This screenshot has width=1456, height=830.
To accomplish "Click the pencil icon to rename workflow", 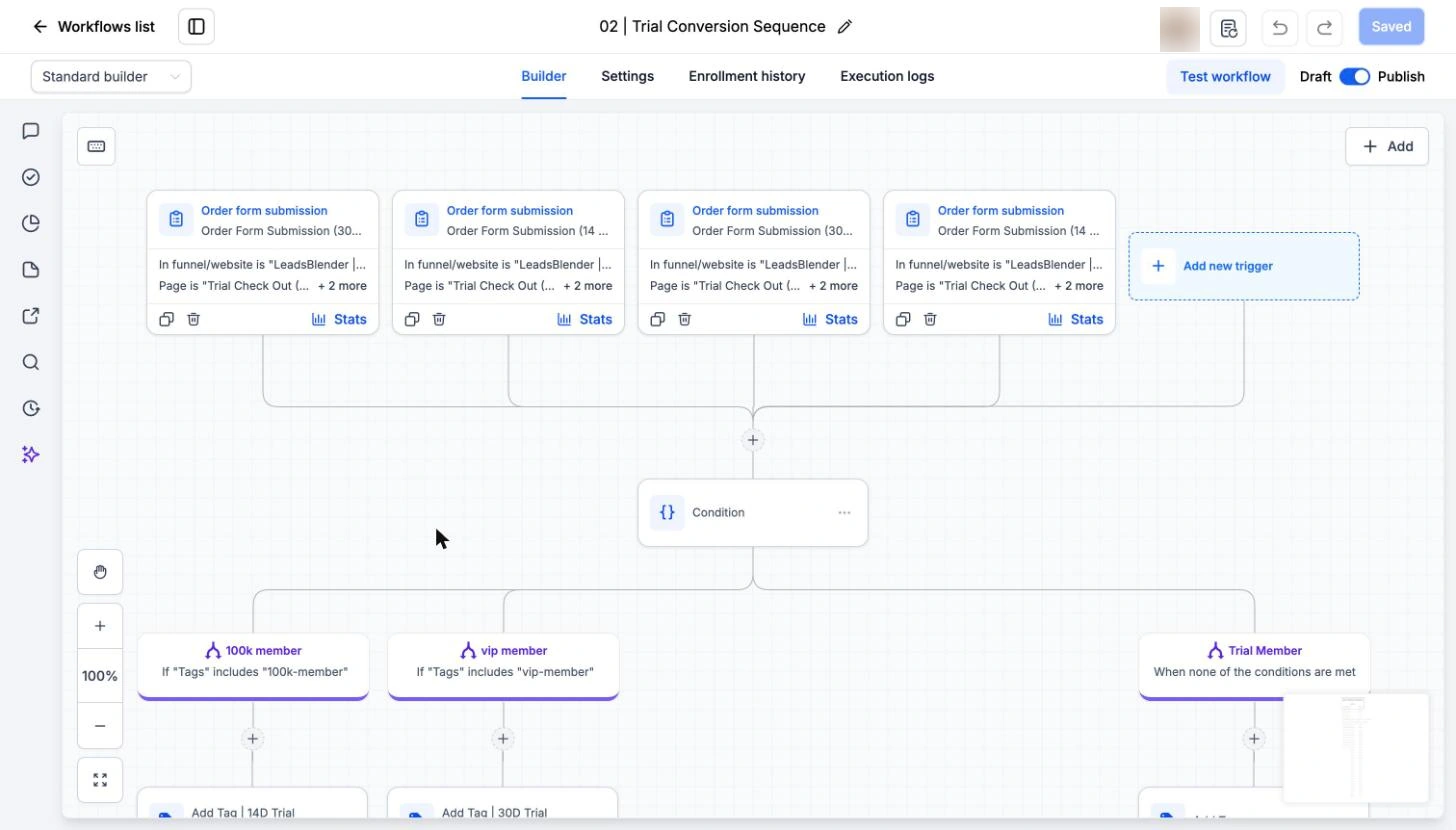I will pyautogui.click(x=845, y=27).
